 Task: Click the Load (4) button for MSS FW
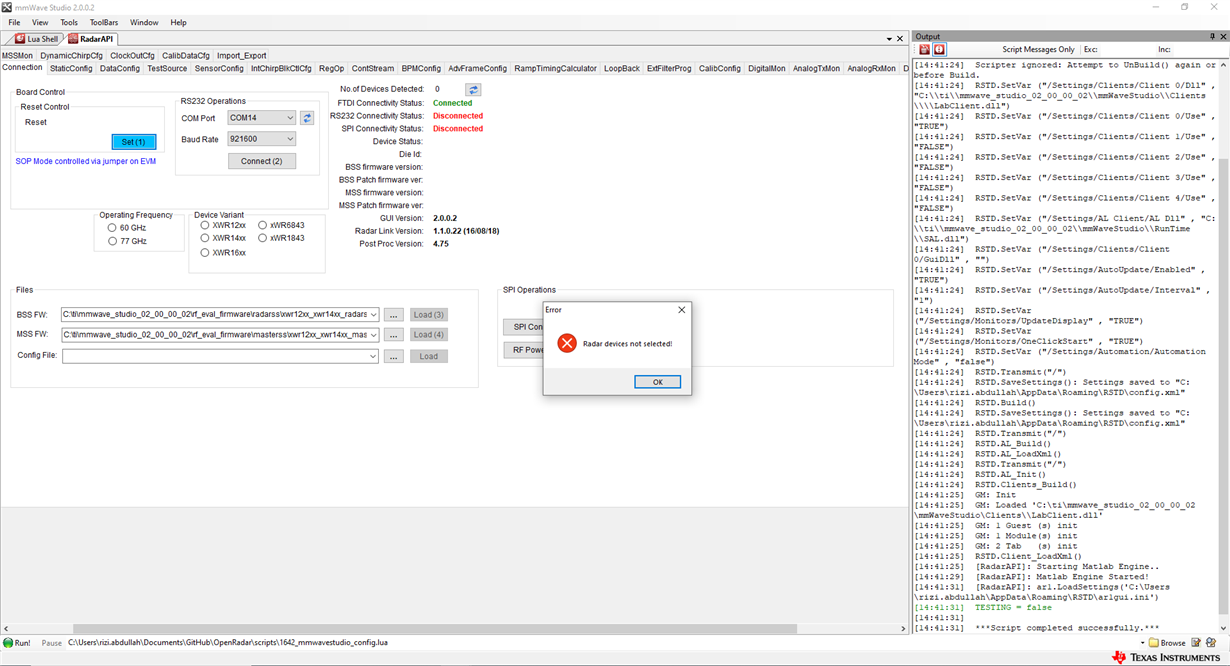point(428,334)
